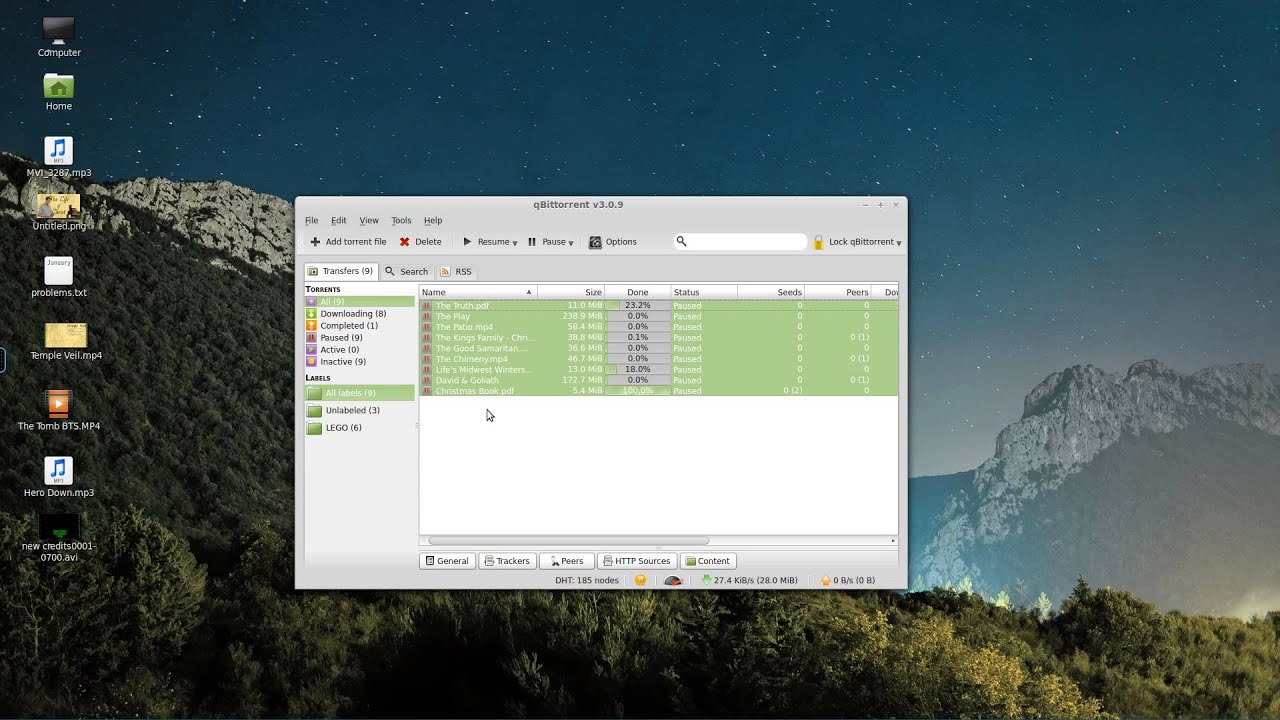Select David & Goliath torrent

[658, 380]
